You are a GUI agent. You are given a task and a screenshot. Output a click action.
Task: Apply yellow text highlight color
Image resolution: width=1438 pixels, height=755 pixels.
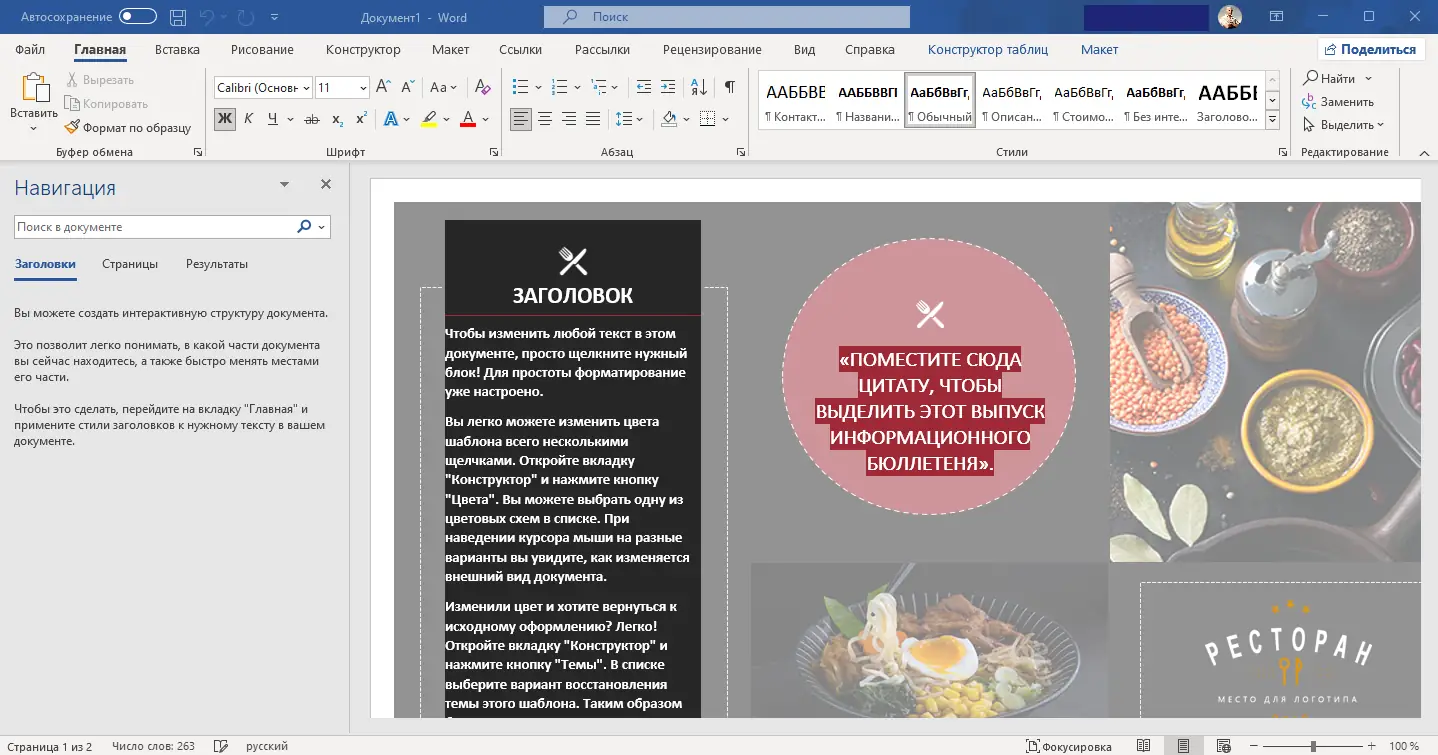pyautogui.click(x=429, y=119)
